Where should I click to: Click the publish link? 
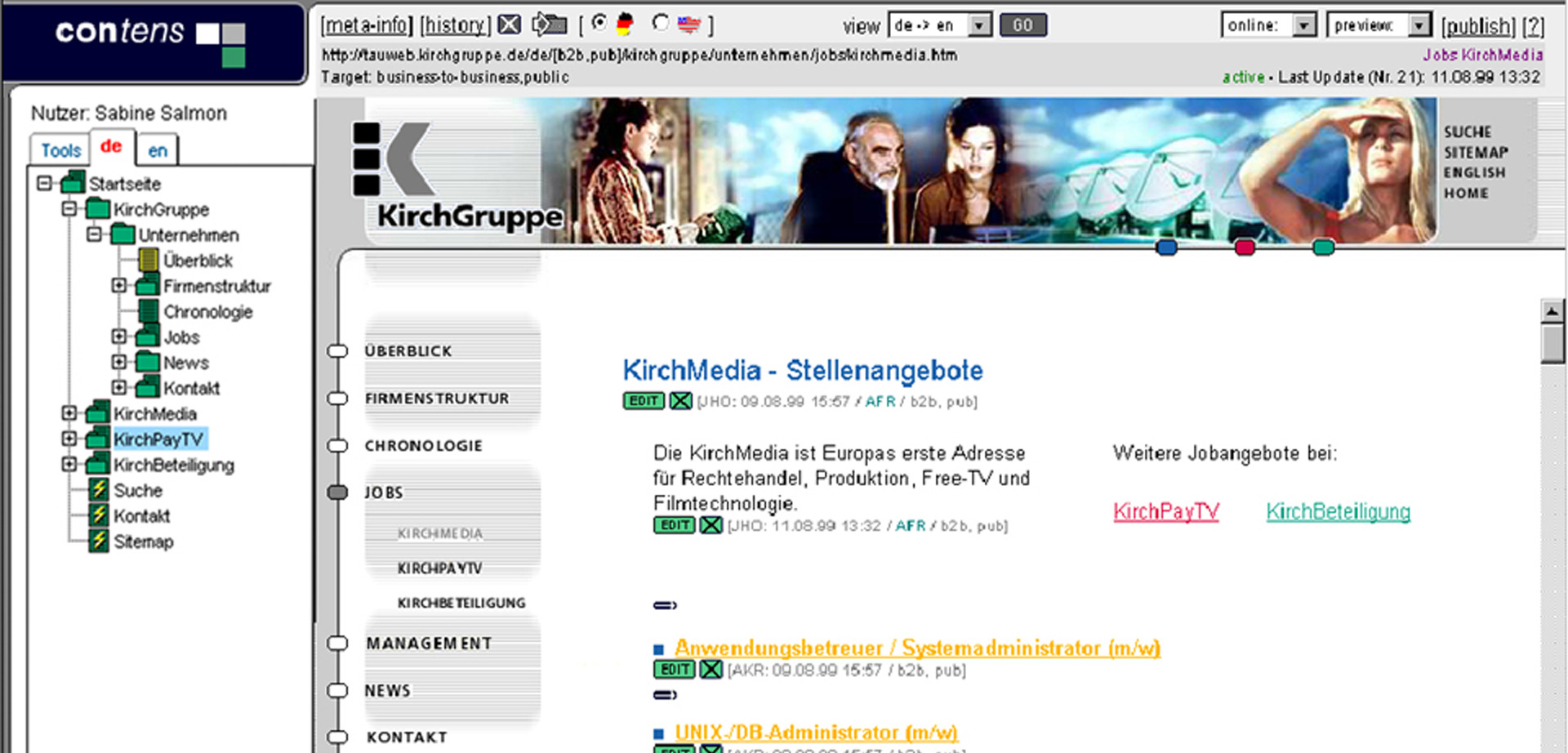(1477, 26)
